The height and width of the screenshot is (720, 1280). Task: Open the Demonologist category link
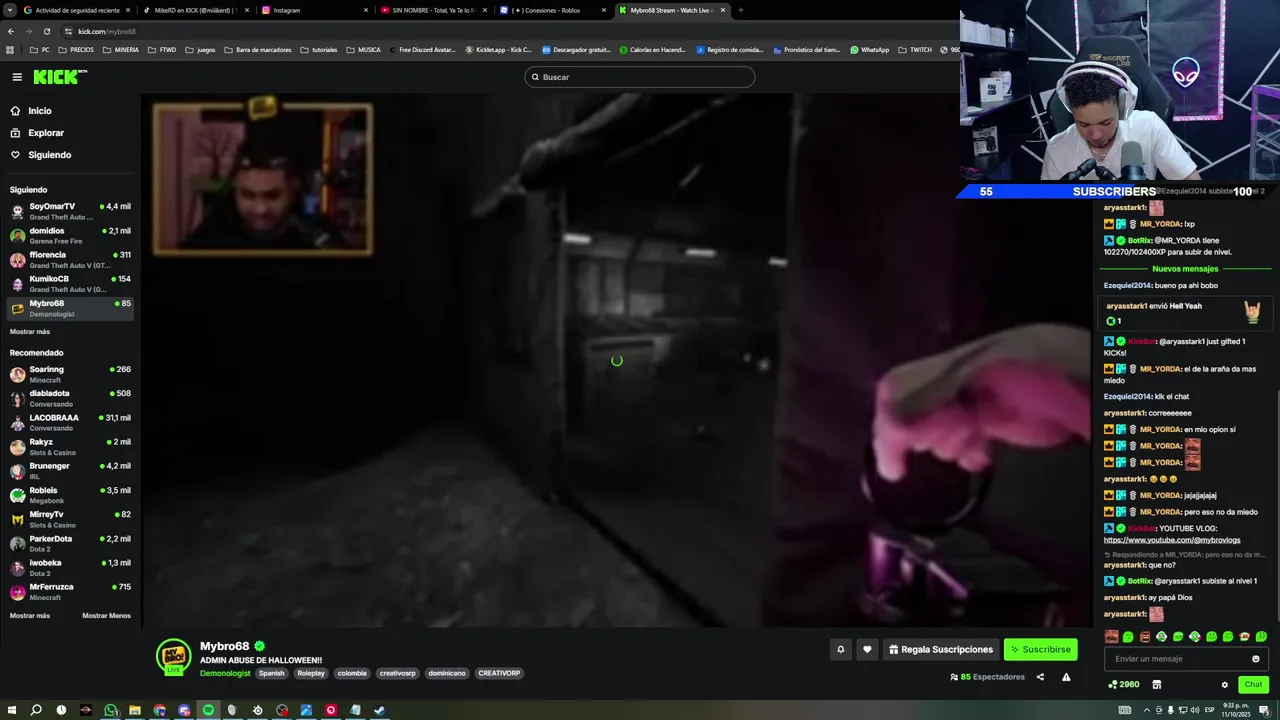pyautogui.click(x=225, y=673)
